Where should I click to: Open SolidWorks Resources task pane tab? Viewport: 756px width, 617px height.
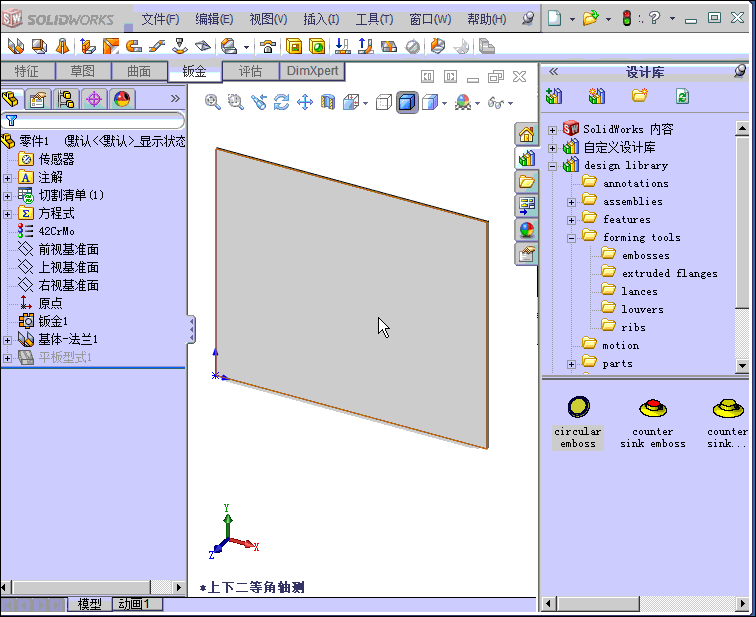pyautogui.click(x=526, y=134)
